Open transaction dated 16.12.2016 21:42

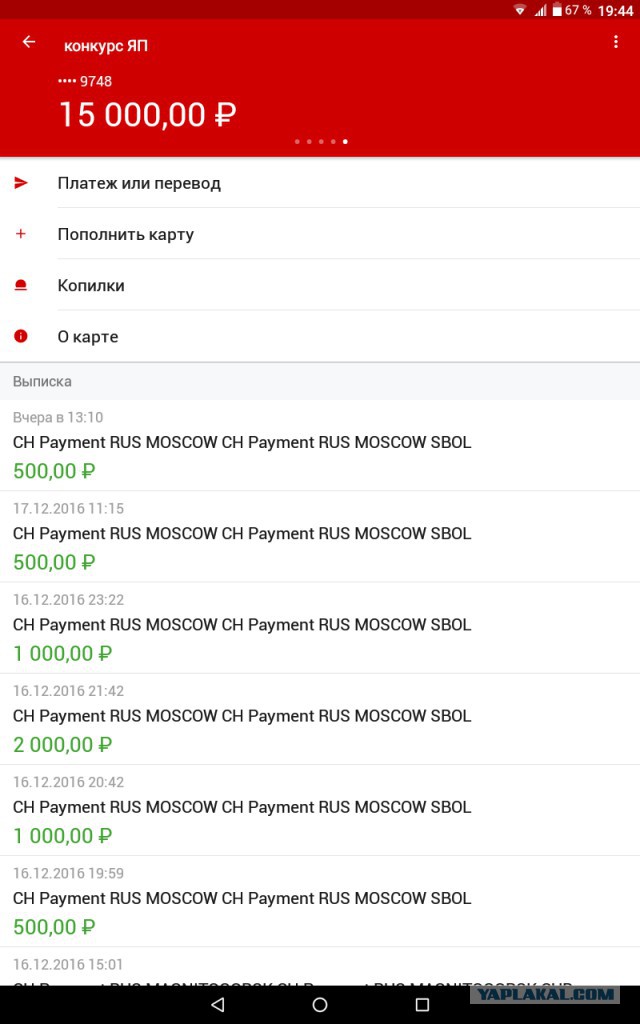coord(320,719)
